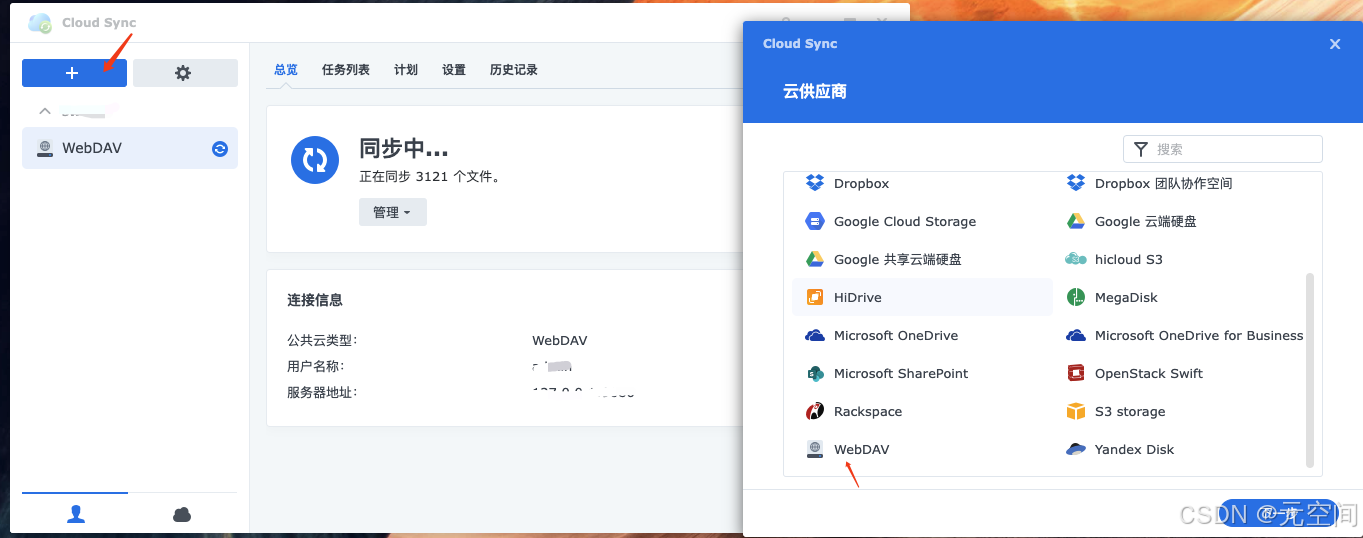Select the WebDAV connection in the sidebar
The image size is (1363, 538).
pyautogui.click(x=130, y=148)
